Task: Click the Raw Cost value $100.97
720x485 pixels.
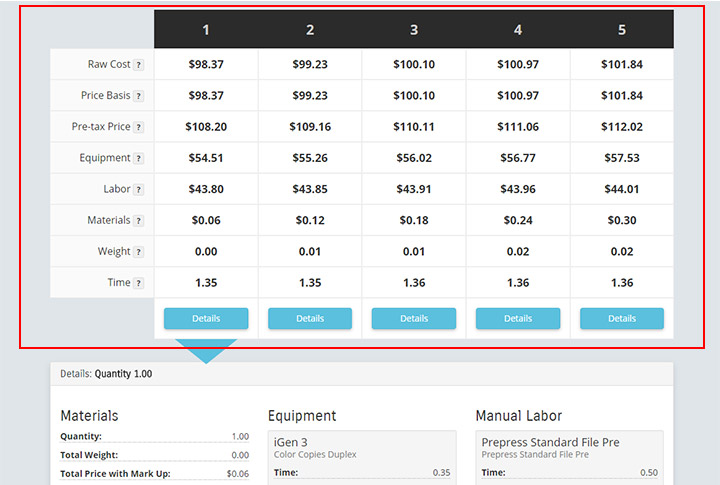Action: tap(518, 64)
